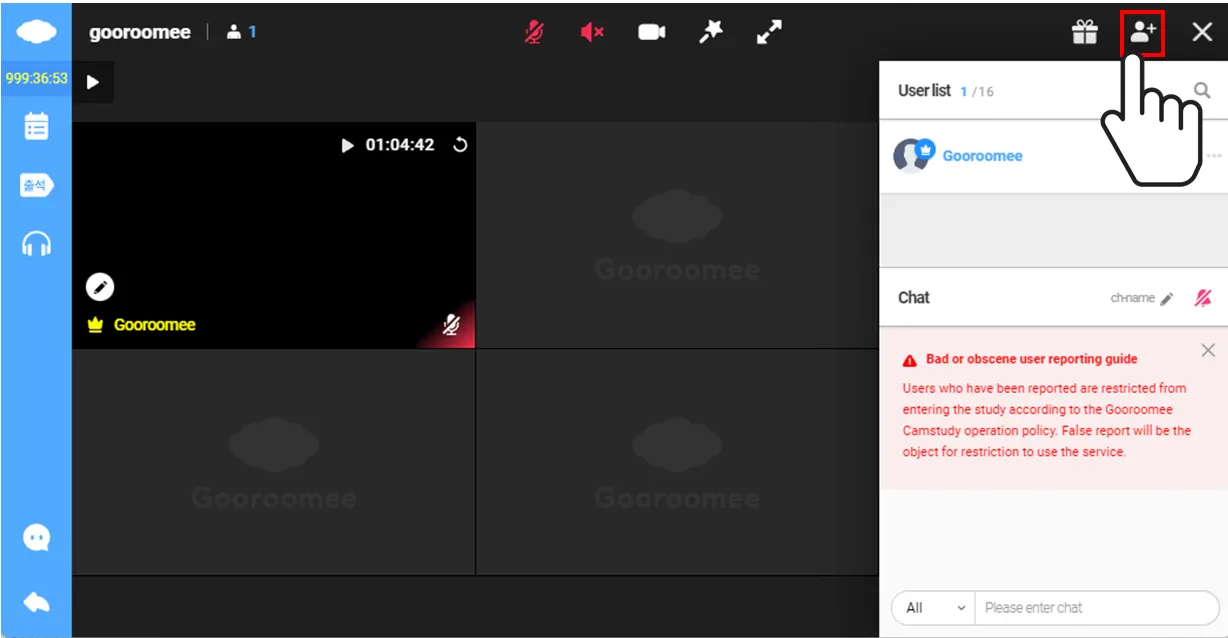Click the Gooroomee name label on video tile
The width and height of the screenshot is (1228, 638).
154,325
